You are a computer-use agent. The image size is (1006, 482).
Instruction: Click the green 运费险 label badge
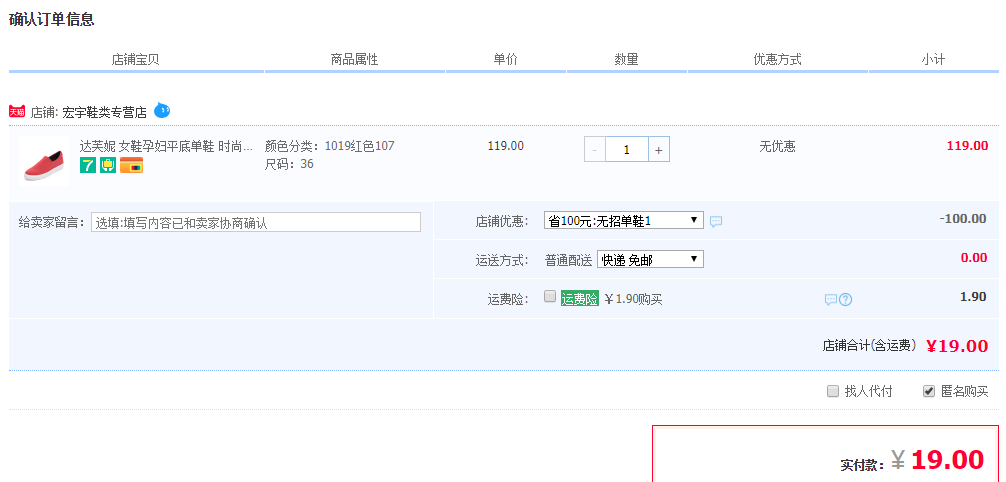pyautogui.click(x=580, y=298)
